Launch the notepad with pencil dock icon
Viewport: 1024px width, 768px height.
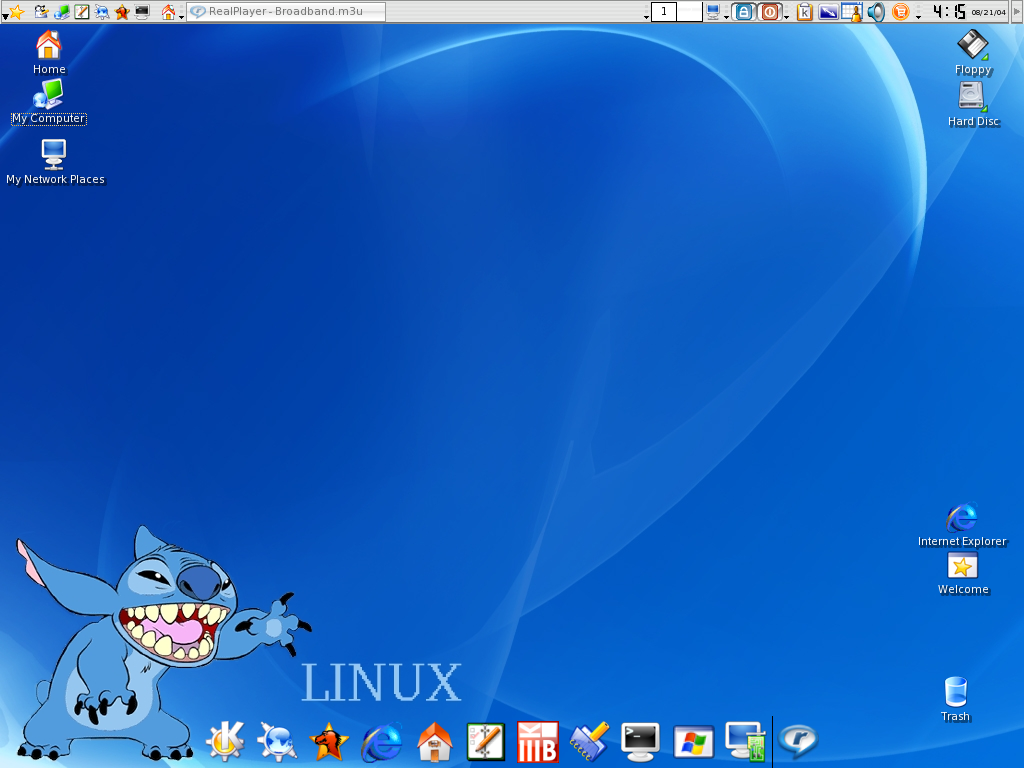[486, 741]
